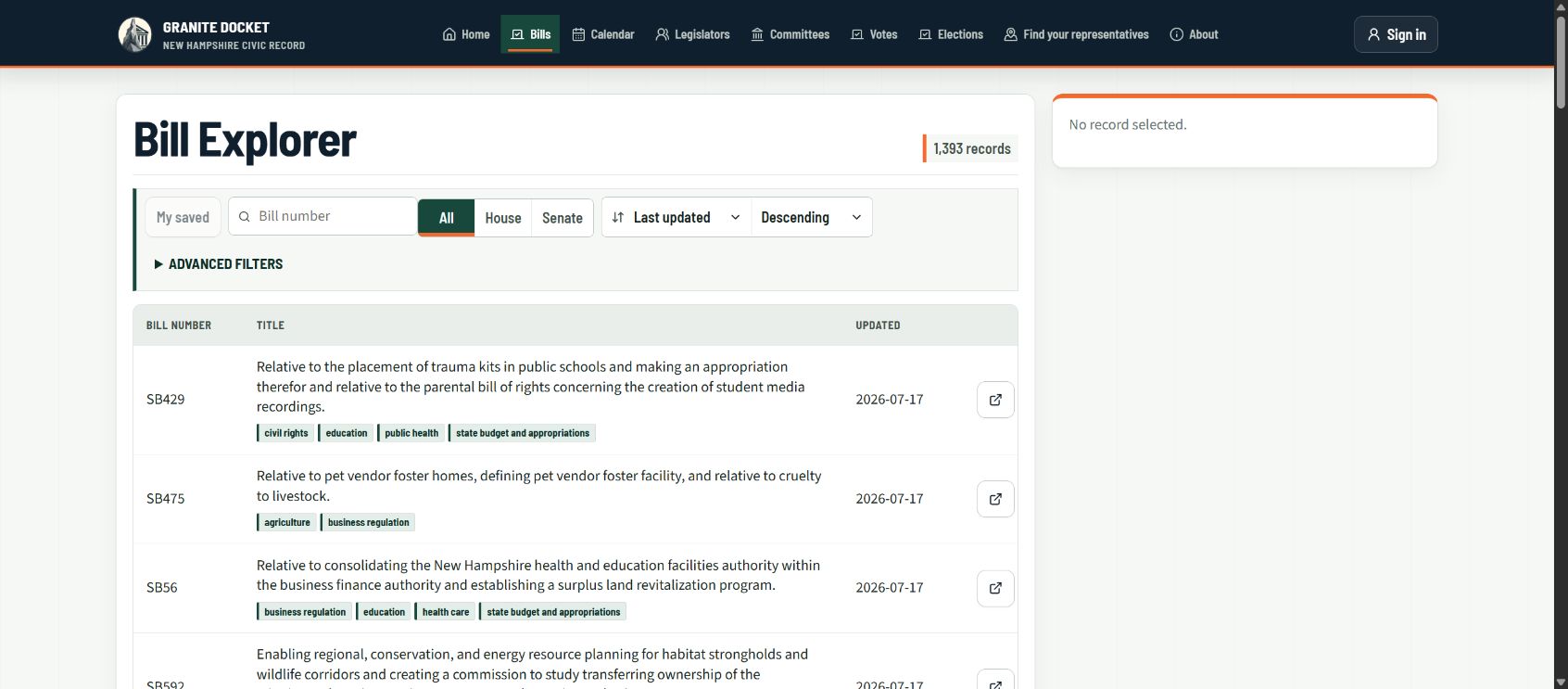This screenshot has width=1568, height=689.
Task: Click the SB475 pet vendor bill title
Action: pyautogui.click(x=539, y=486)
